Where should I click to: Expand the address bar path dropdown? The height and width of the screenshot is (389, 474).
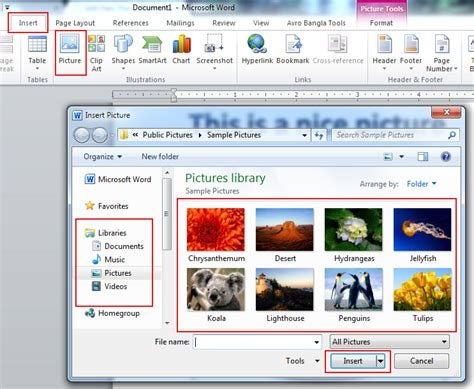(304, 135)
